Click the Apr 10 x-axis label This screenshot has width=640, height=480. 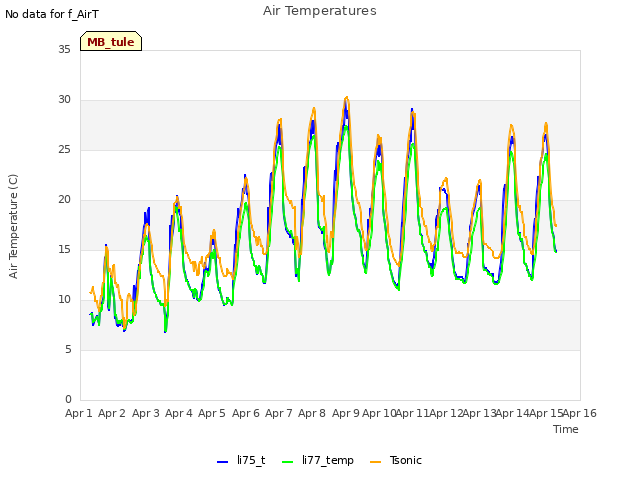[379, 413]
